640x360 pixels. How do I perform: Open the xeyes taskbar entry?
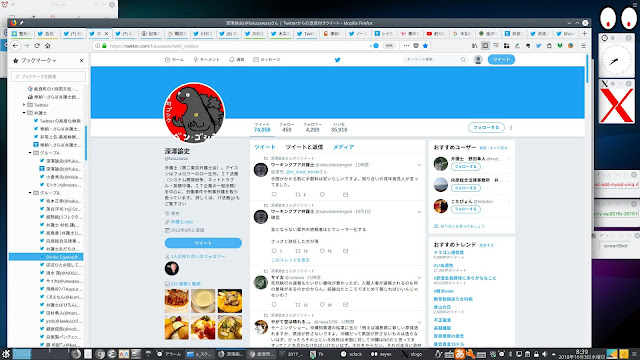pos(381,354)
